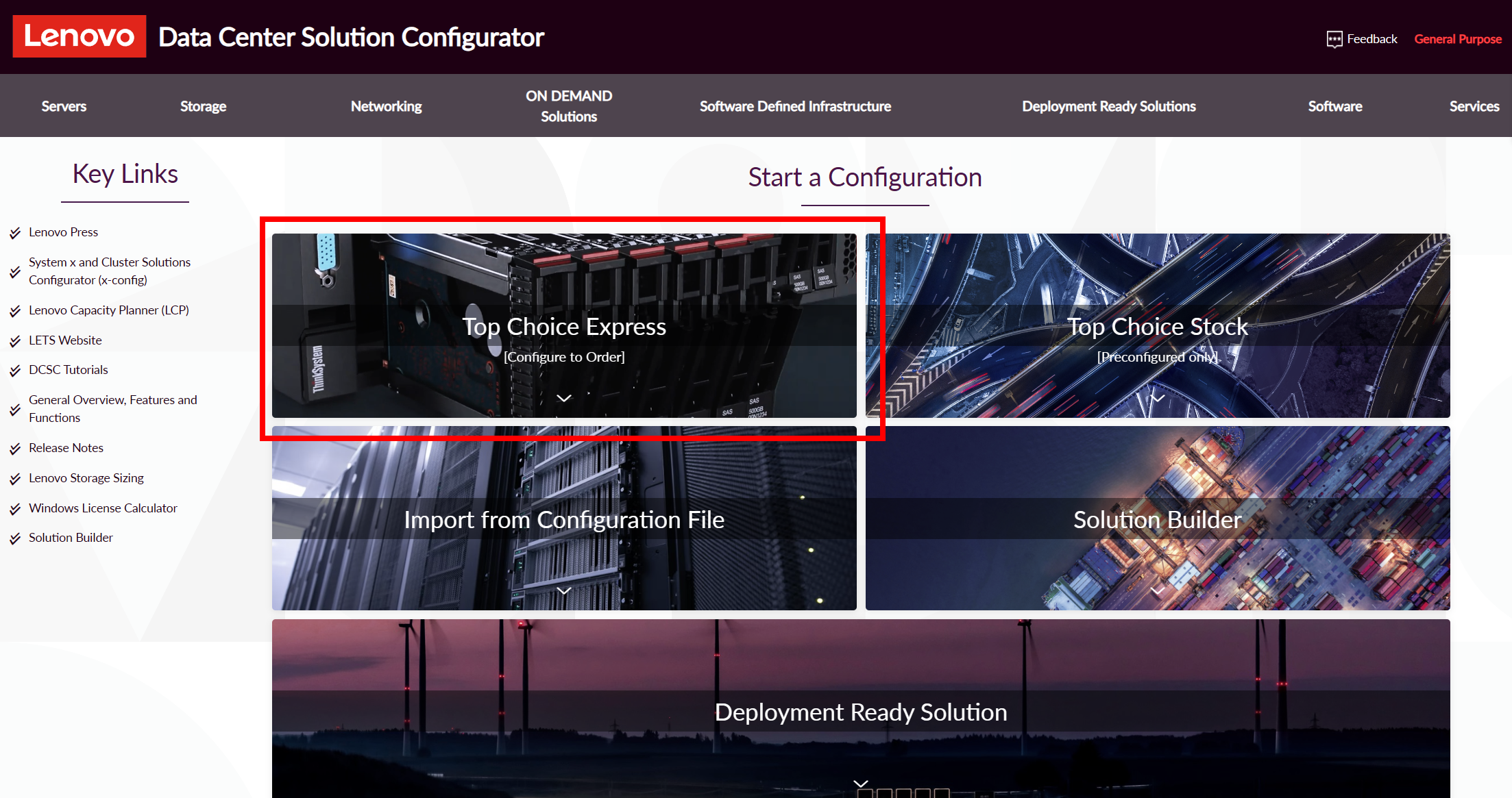Open the Networking menu
This screenshot has height=798, width=1512.
(386, 106)
